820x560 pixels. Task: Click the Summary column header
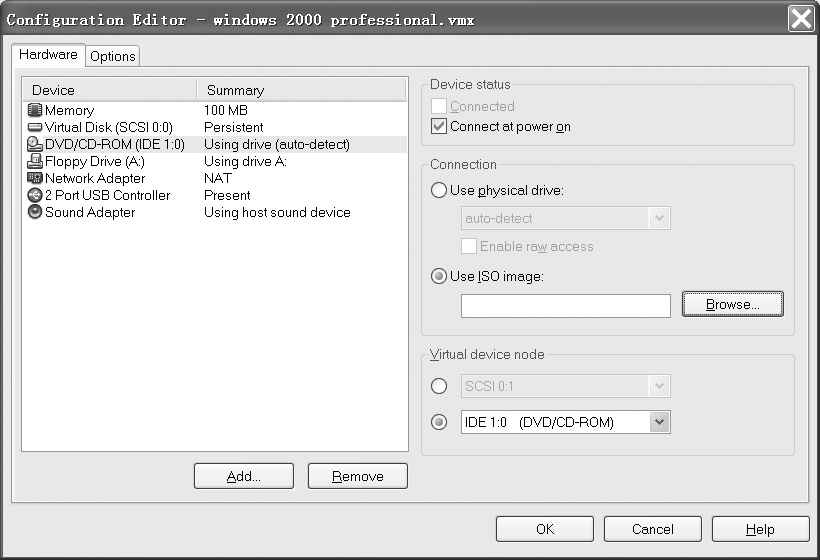point(300,90)
